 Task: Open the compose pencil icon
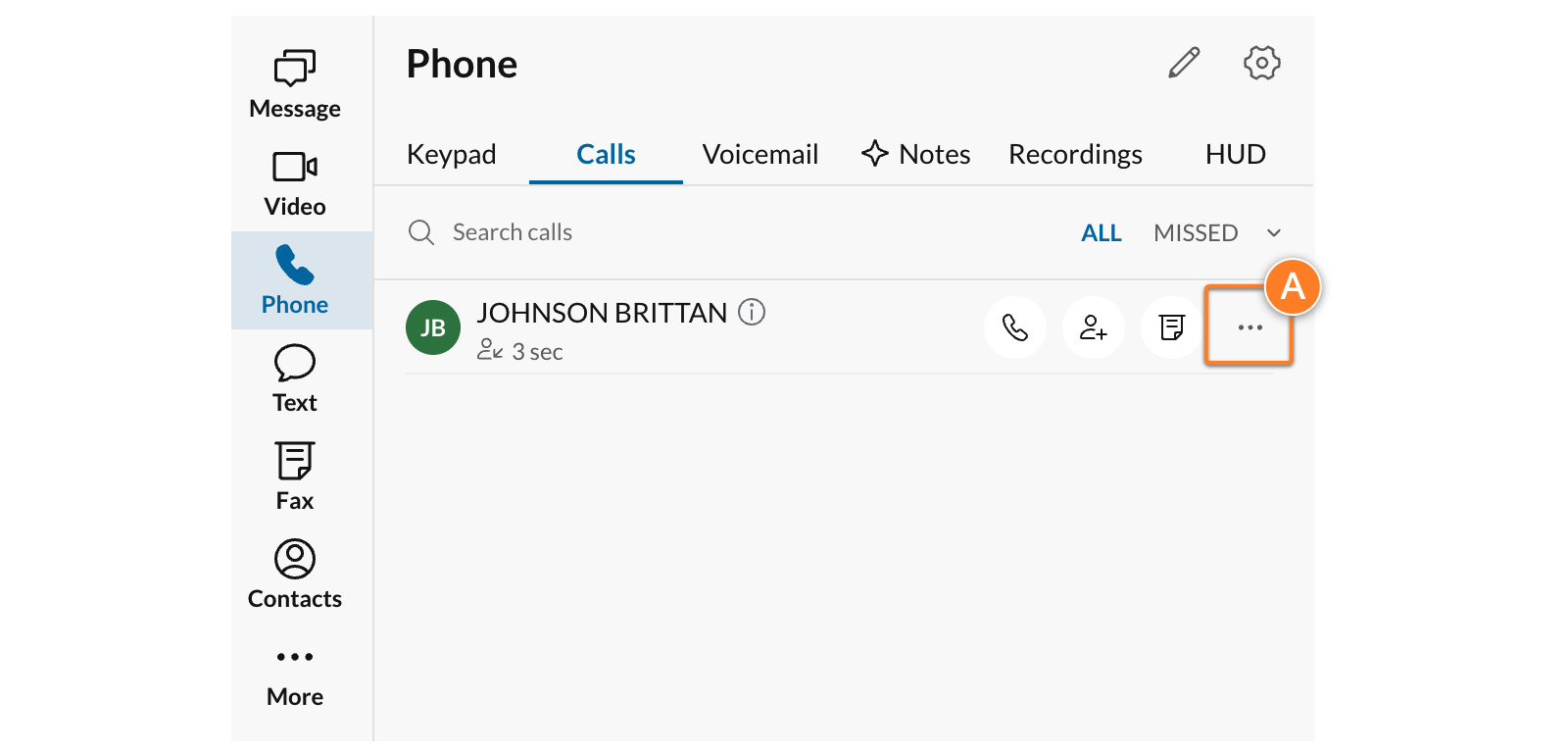click(1183, 62)
